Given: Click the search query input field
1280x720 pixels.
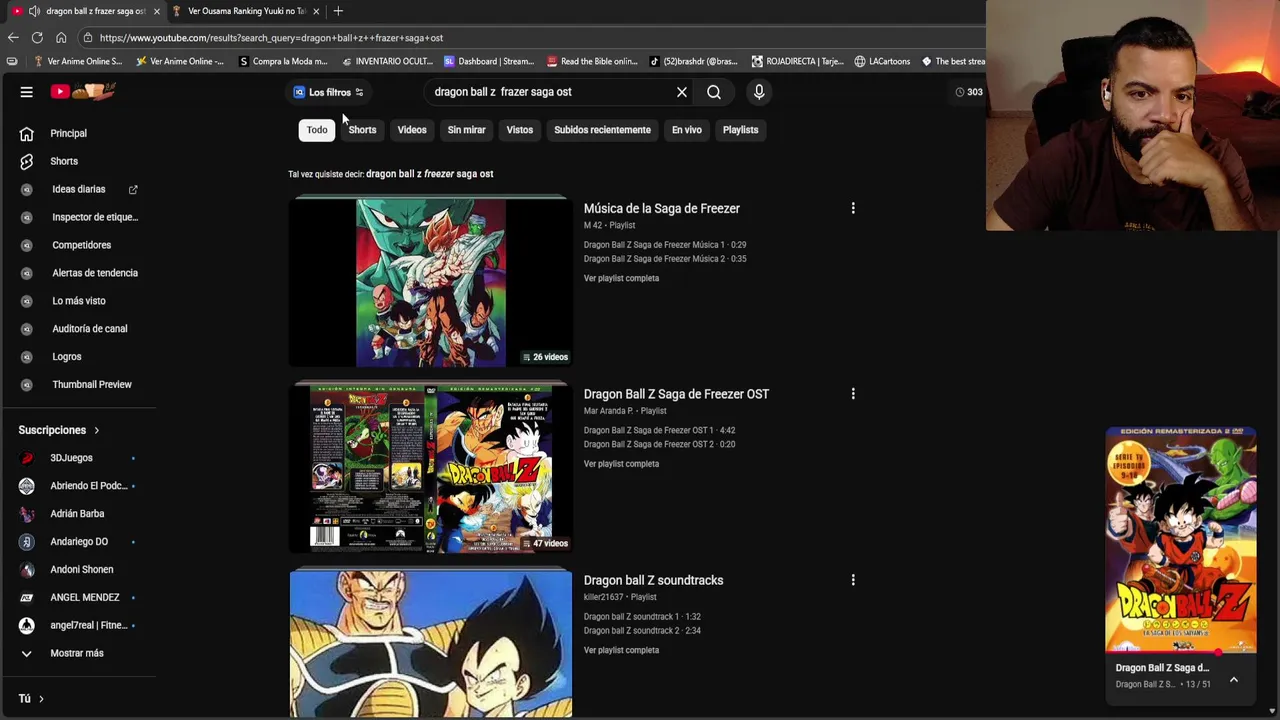Looking at the screenshot, I should click(x=550, y=92).
